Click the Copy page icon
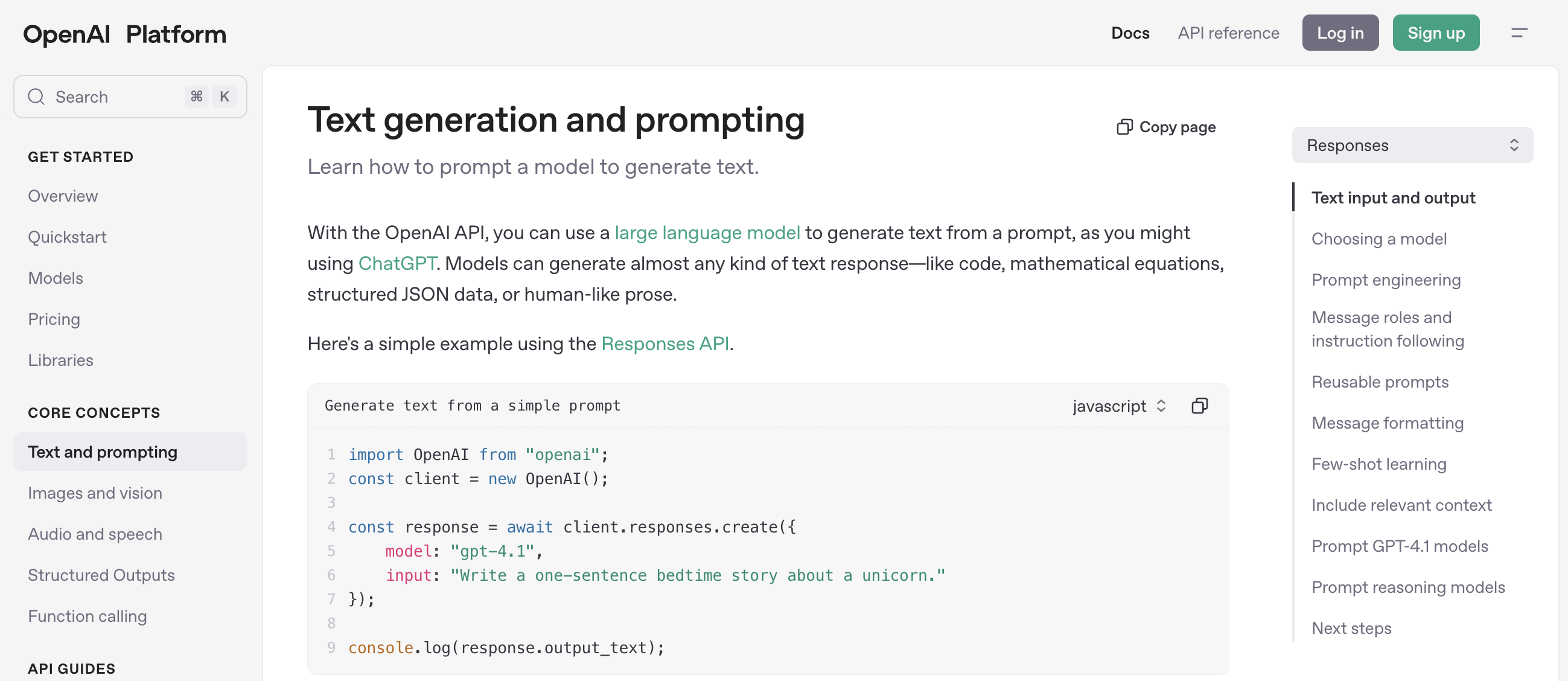 1124,127
